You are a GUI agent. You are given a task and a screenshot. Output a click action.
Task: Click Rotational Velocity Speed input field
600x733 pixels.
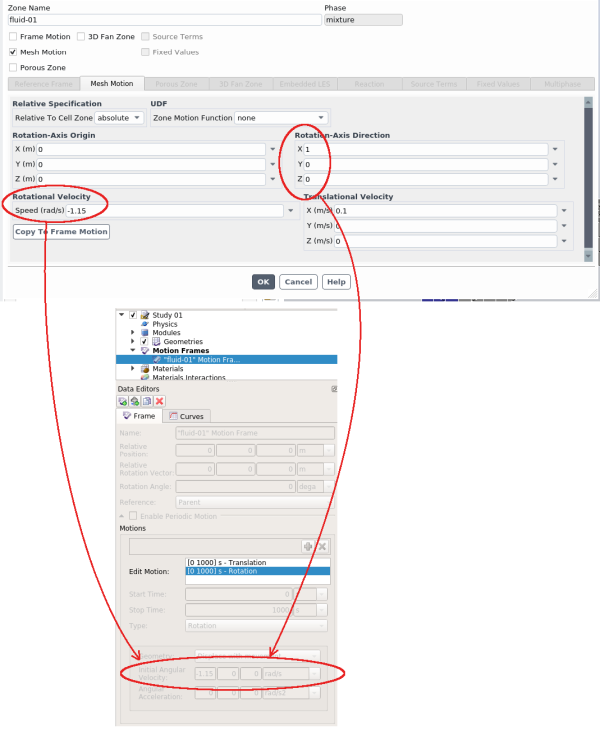pyautogui.click(x=174, y=211)
